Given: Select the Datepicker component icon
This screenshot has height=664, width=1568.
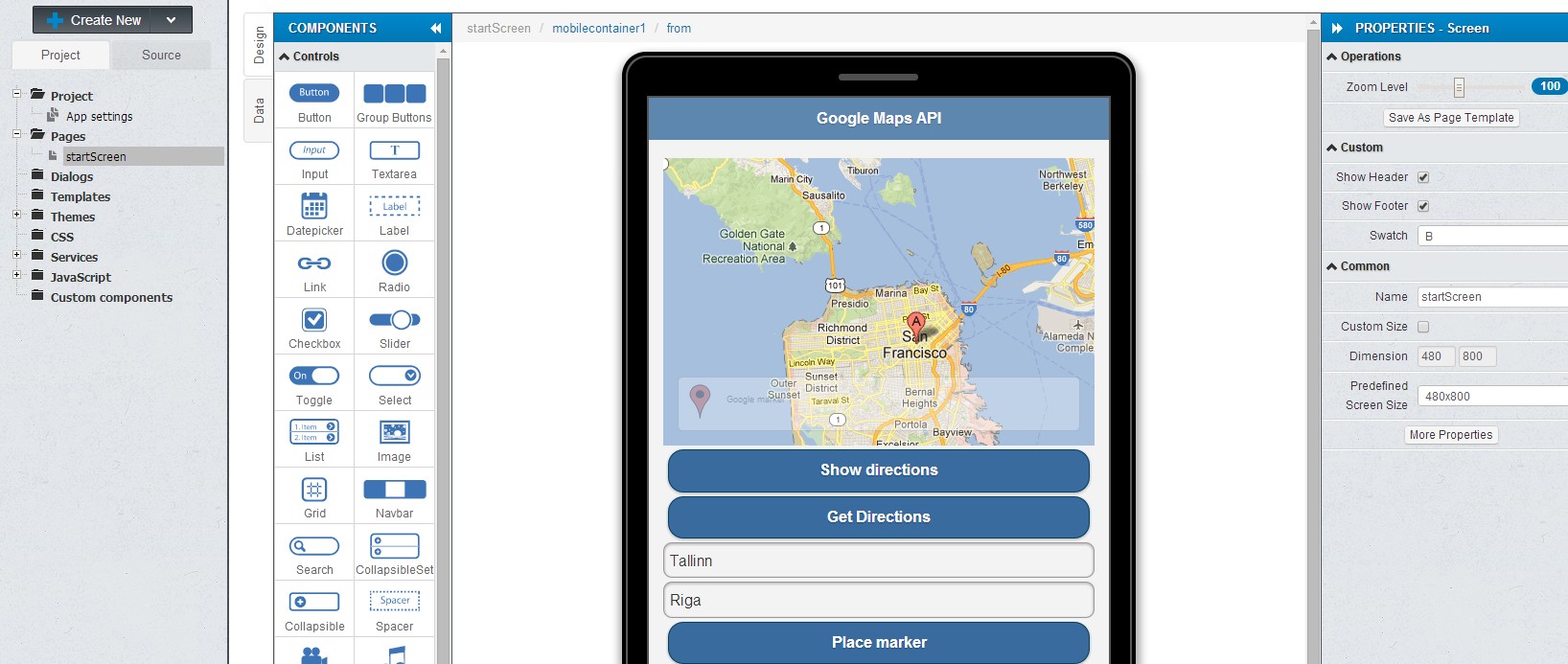Looking at the screenshot, I should point(314,206).
